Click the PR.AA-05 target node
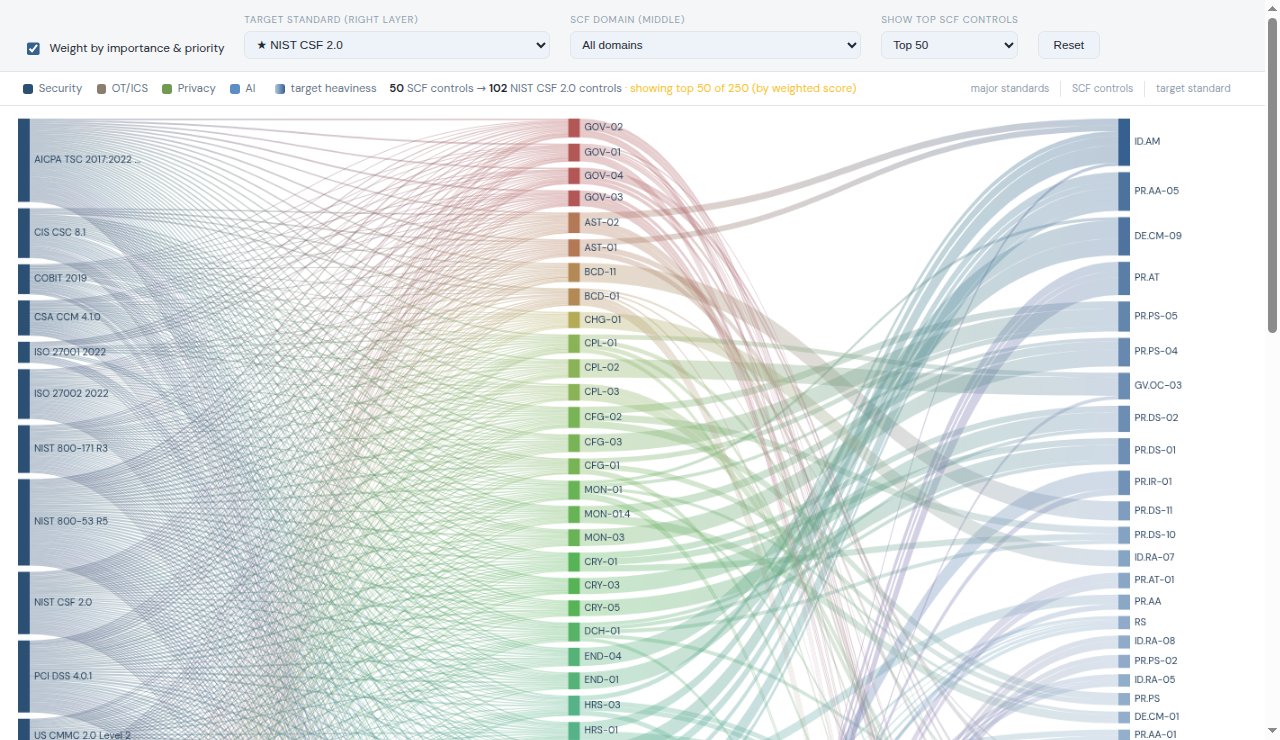Image resolution: width=1280 pixels, height=740 pixels. point(1124,191)
